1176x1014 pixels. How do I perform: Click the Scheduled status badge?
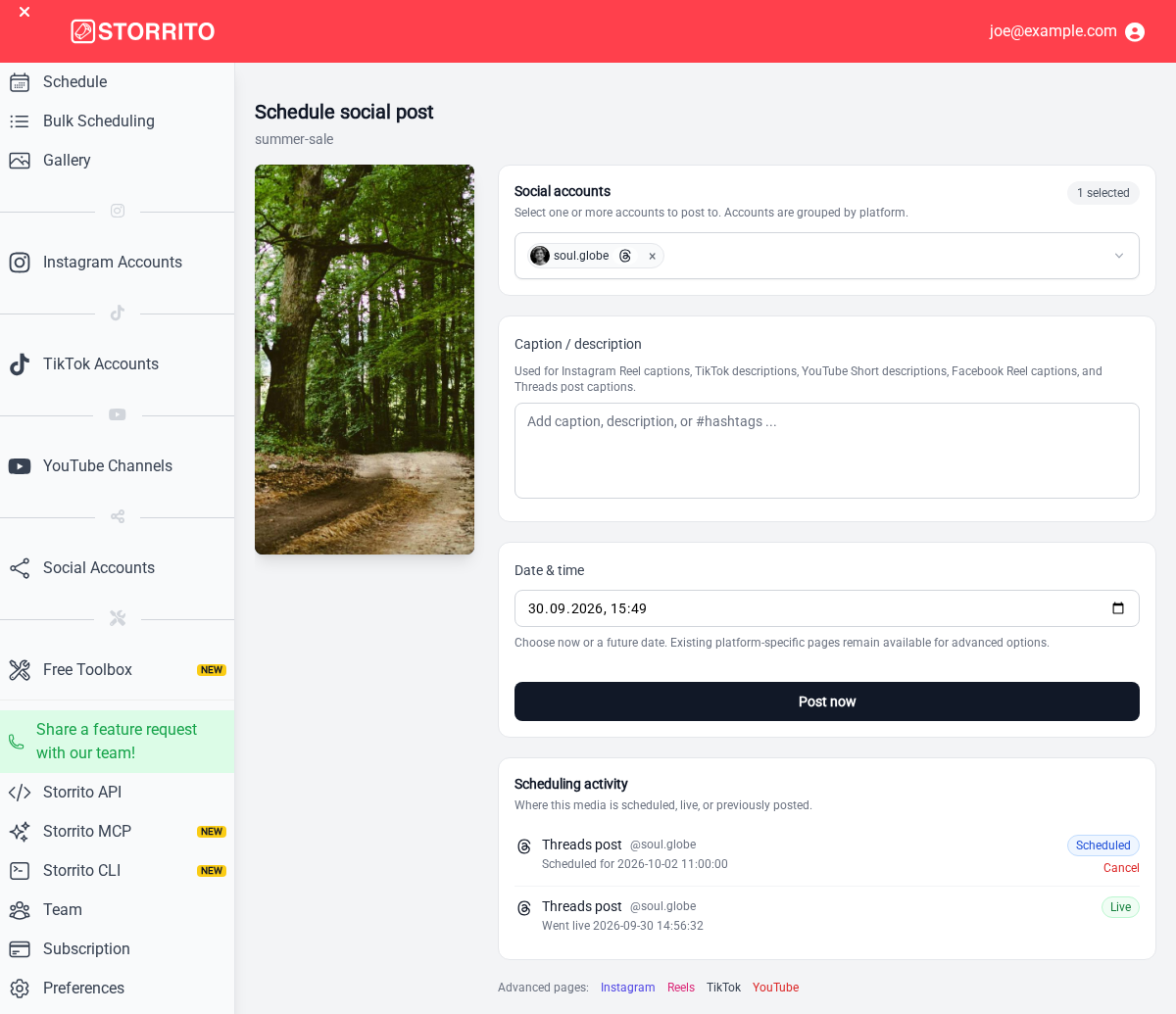(1103, 845)
